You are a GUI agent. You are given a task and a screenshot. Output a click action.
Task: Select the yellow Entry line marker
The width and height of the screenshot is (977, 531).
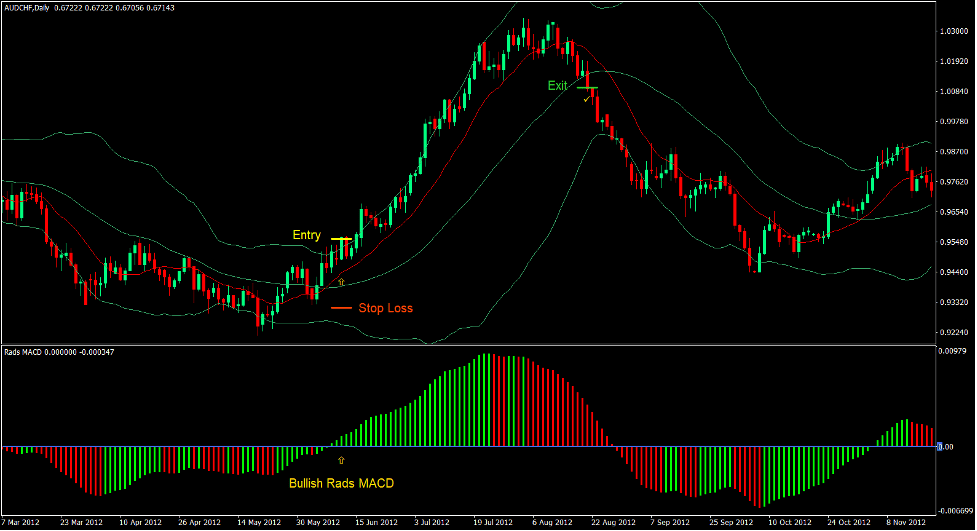[x=341, y=238]
